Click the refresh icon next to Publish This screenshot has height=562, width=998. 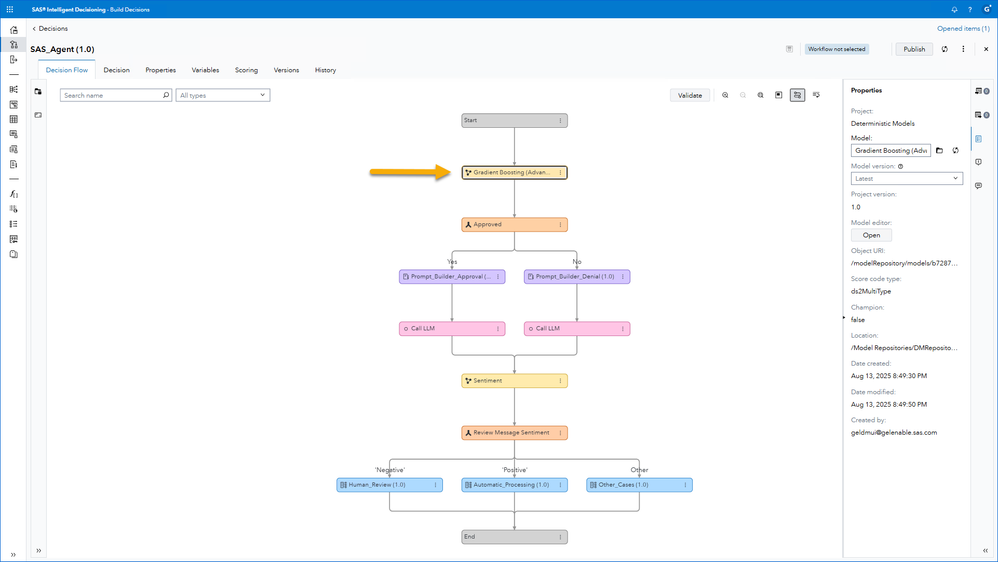[x=945, y=49]
